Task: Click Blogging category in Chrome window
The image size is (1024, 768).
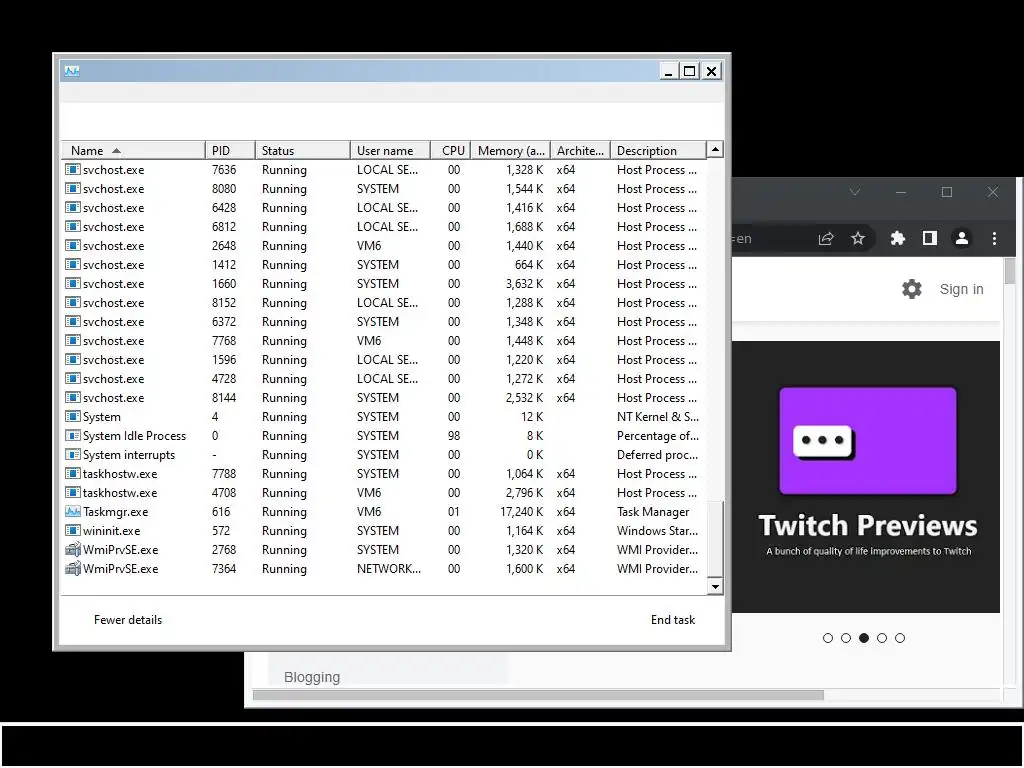Action: coord(312,677)
